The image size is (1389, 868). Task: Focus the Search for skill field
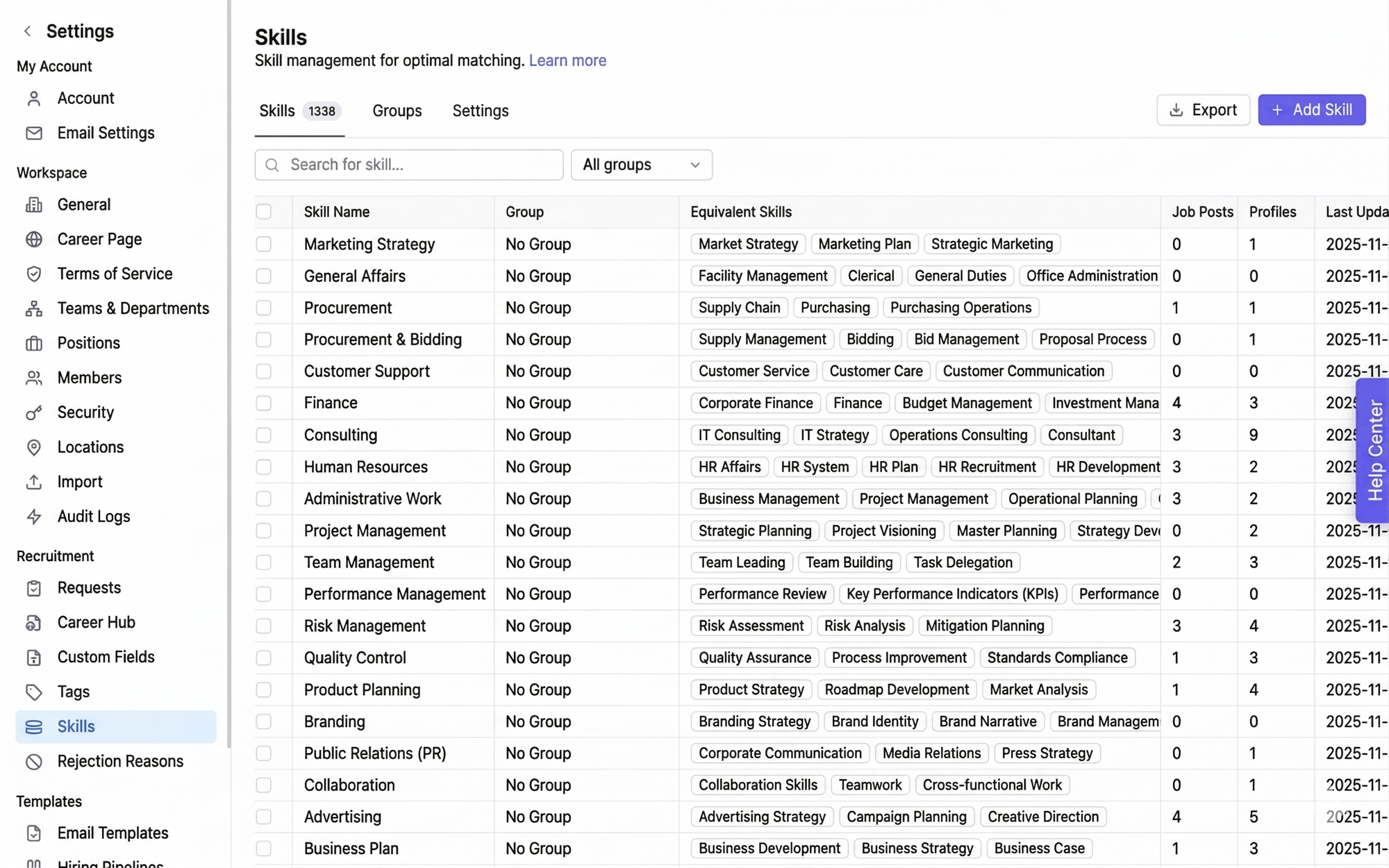[x=417, y=165]
